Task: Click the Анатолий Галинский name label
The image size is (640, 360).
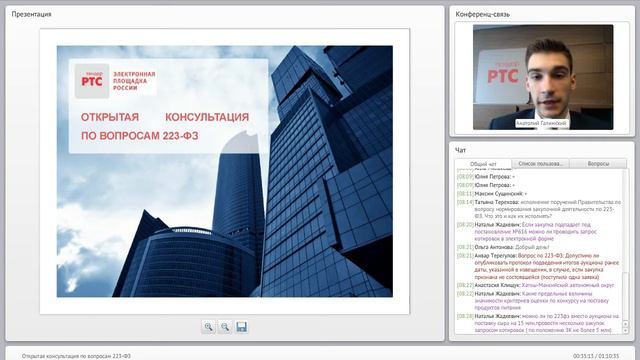Action: point(541,123)
